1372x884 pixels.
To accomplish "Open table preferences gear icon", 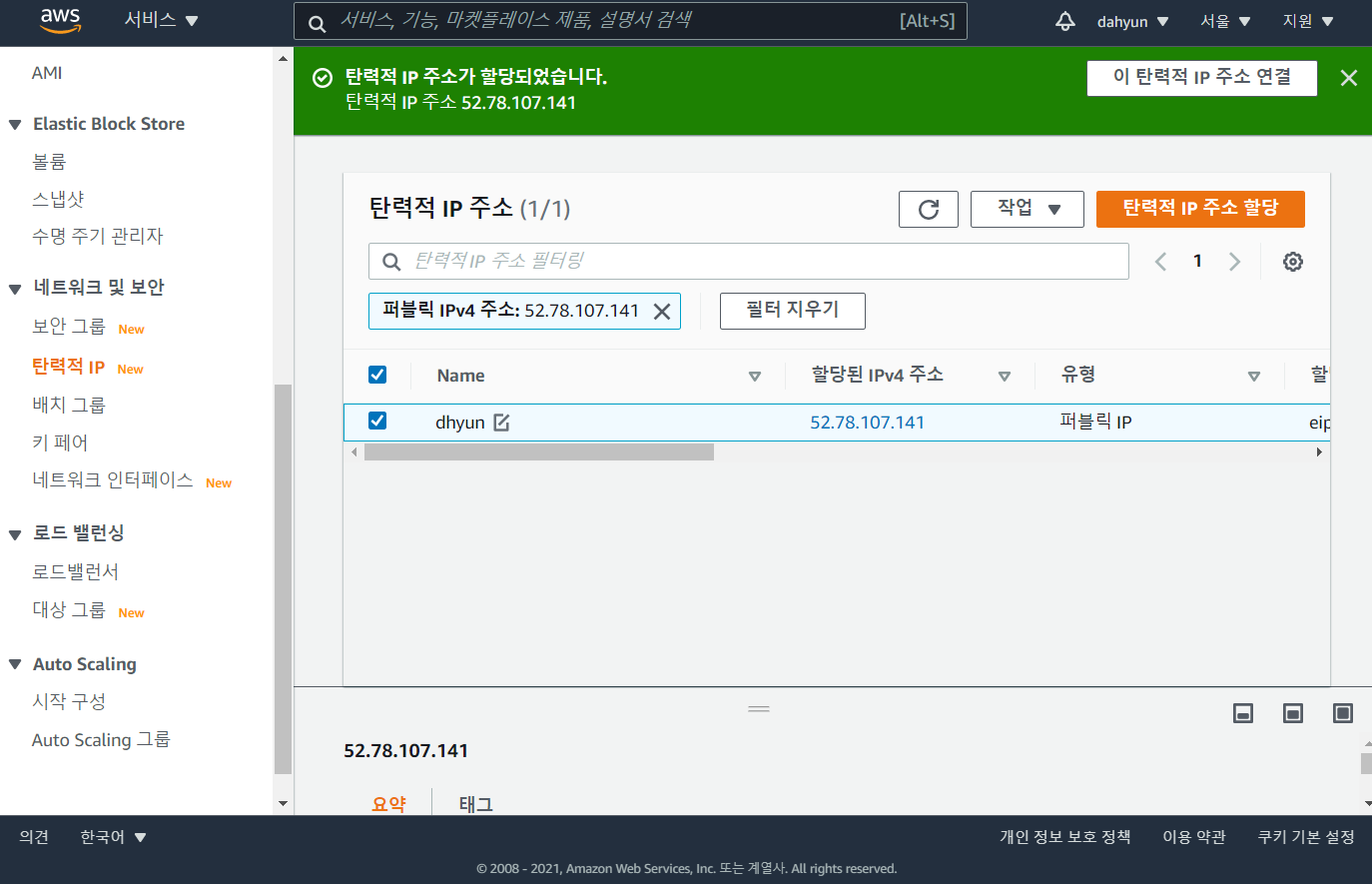I will click(x=1293, y=262).
